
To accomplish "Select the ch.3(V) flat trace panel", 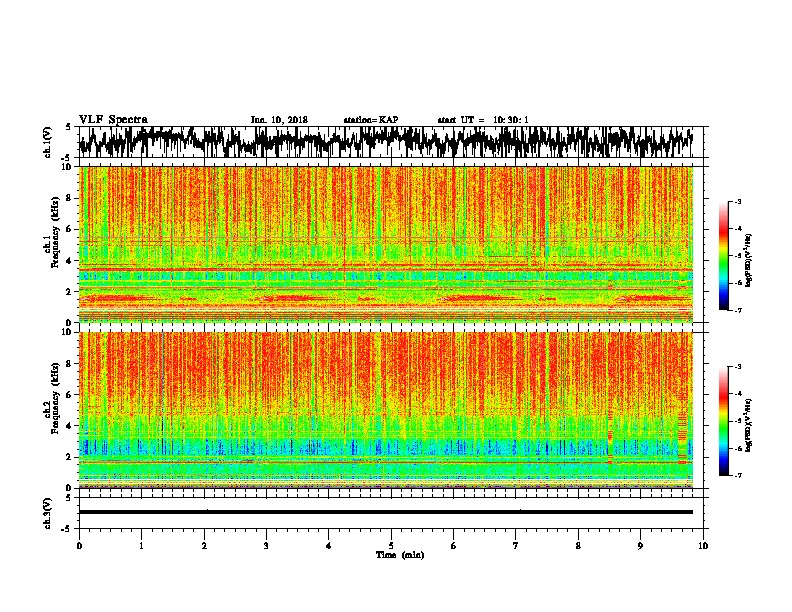I will point(390,513).
